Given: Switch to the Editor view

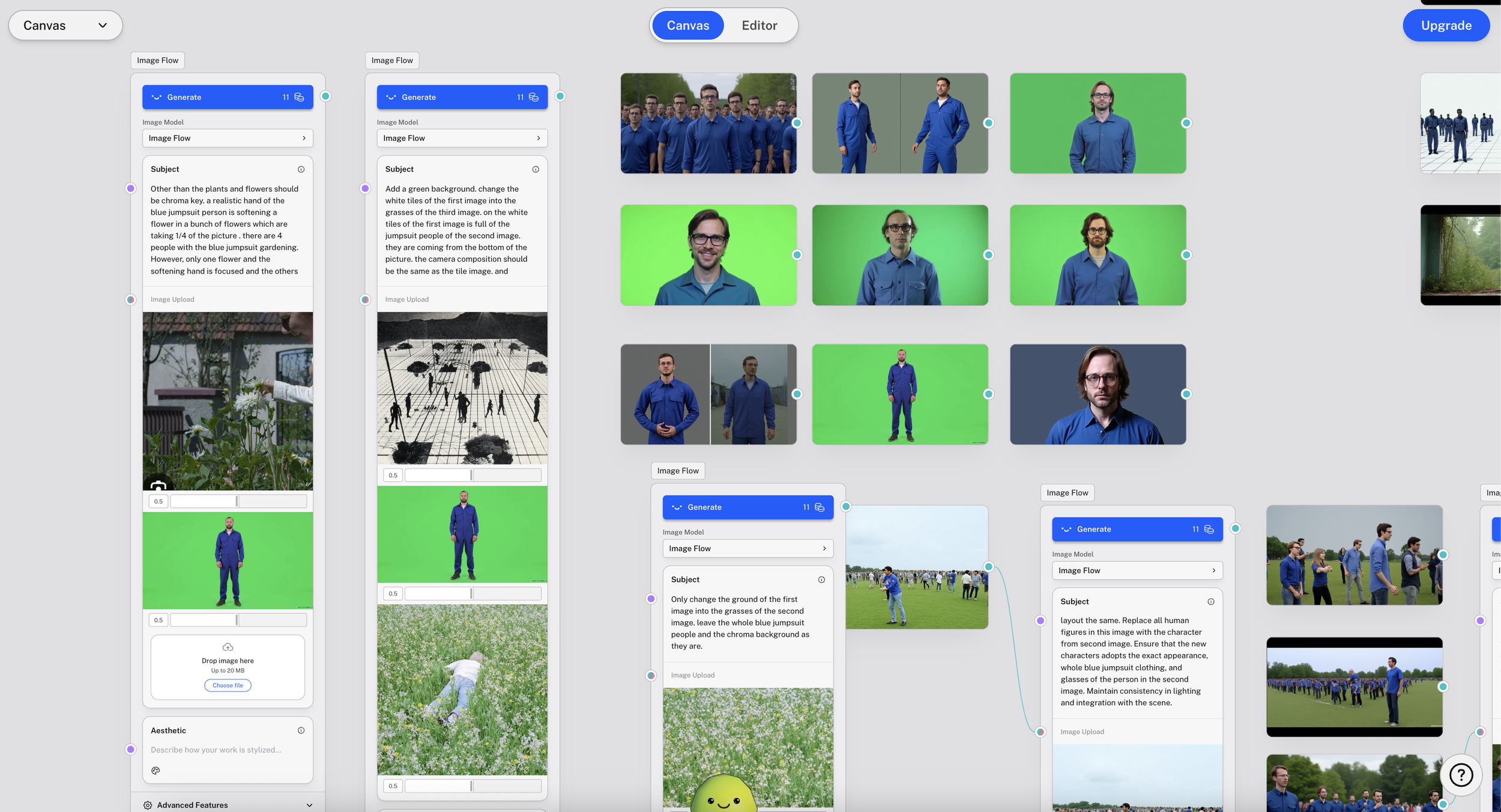Looking at the screenshot, I should point(759,25).
